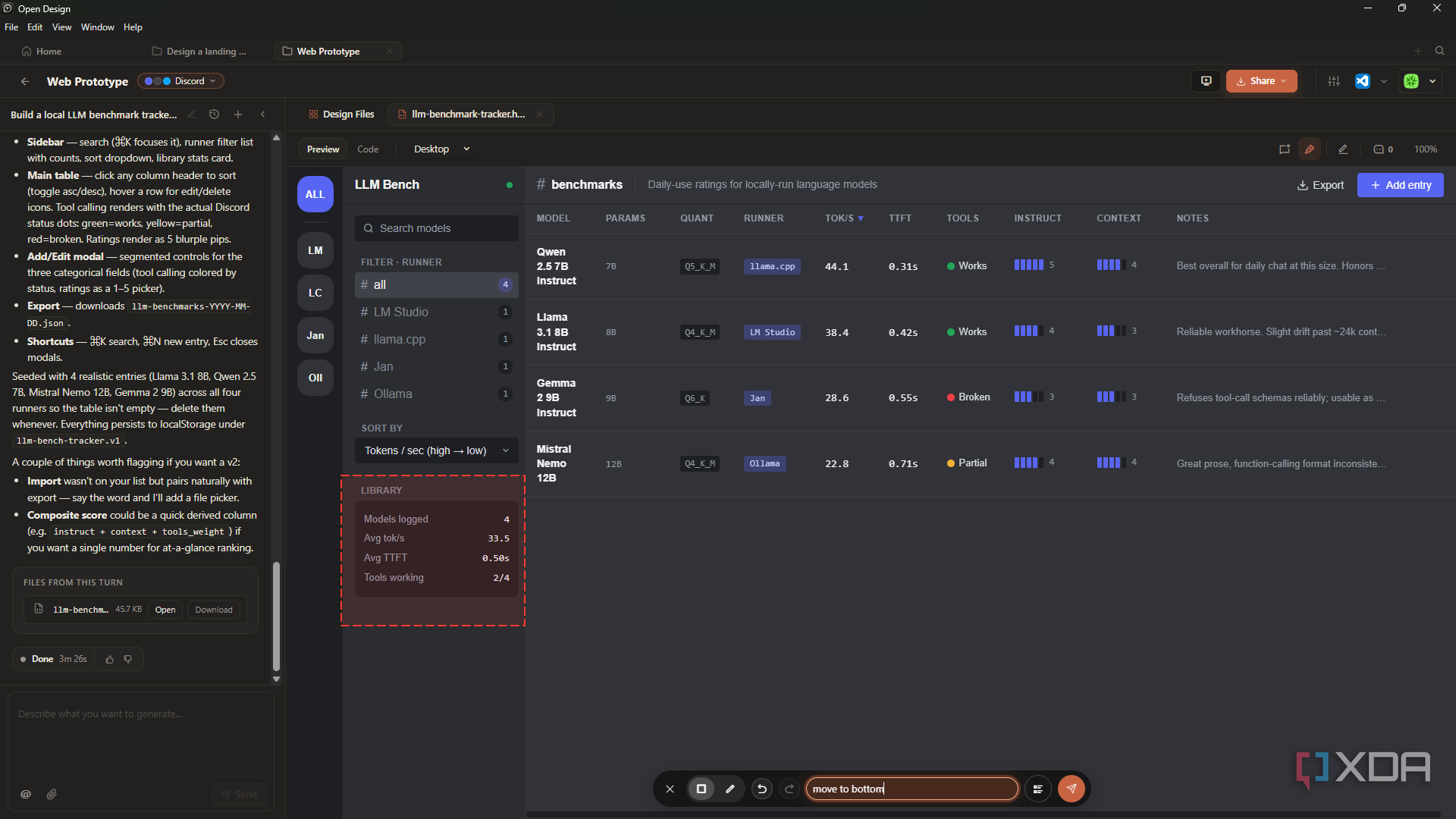This screenshot has width=1456, height=819.
Task: Click the thumbs up feedback icon
Action: 110,659
